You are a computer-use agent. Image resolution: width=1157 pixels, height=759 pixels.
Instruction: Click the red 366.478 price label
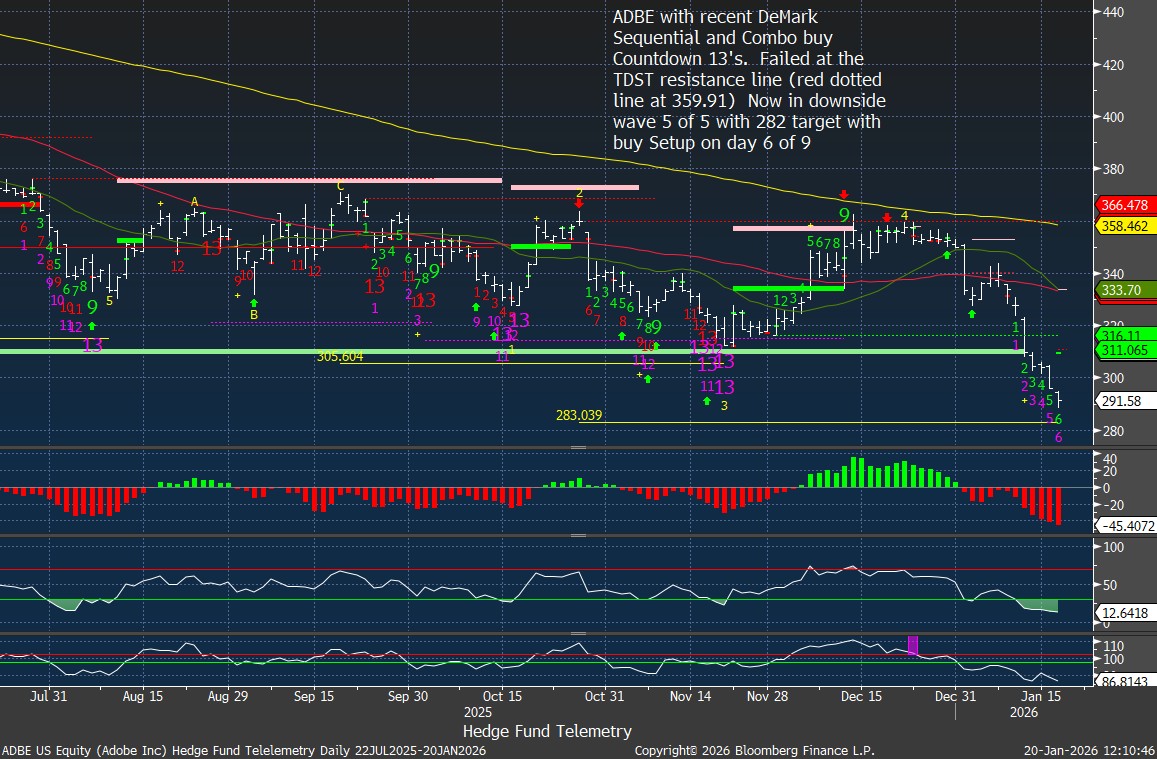1126,205
